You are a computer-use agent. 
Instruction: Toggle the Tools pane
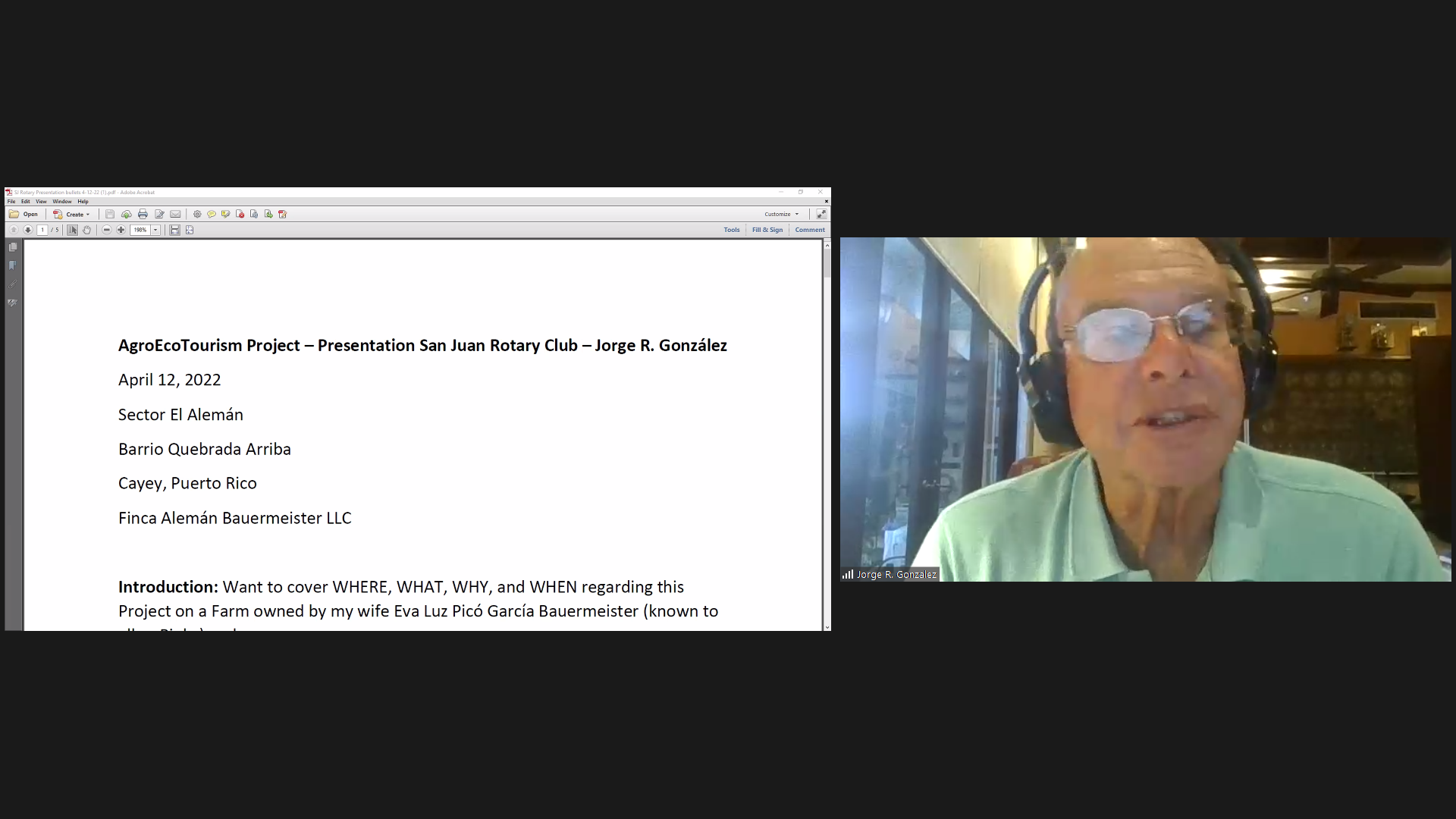click(x=732, y=230)
